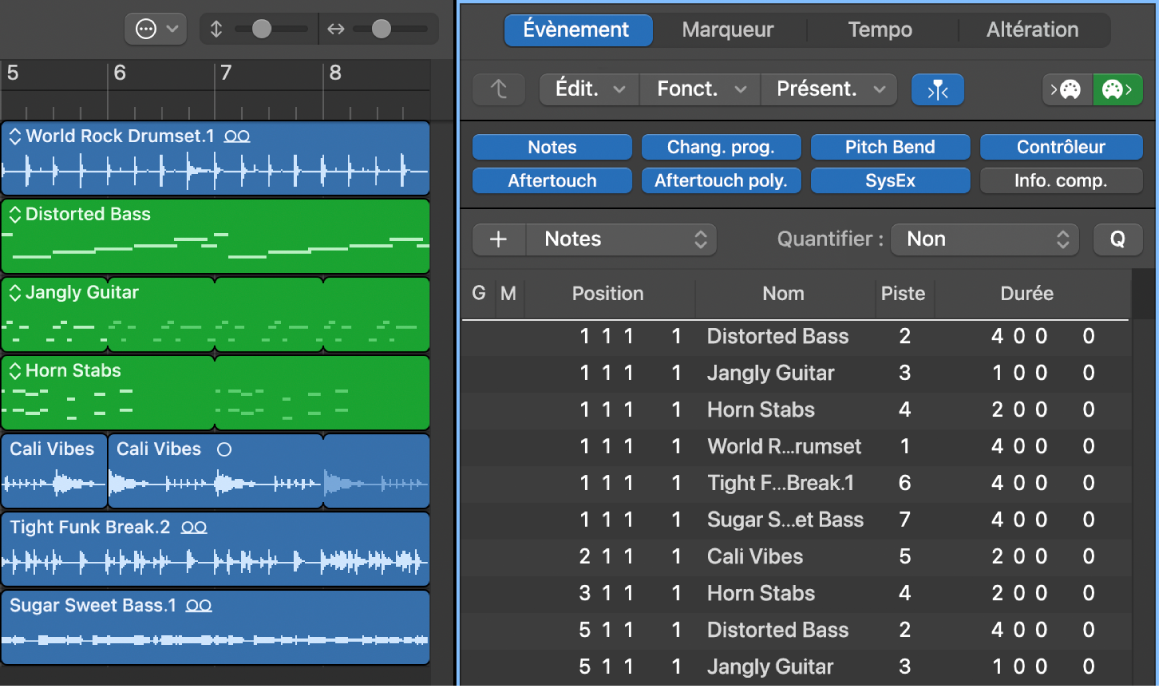Enable the Info. comp. filter
The image size is (1160, 686).
pyautogui.click(x=1061, y=181)
